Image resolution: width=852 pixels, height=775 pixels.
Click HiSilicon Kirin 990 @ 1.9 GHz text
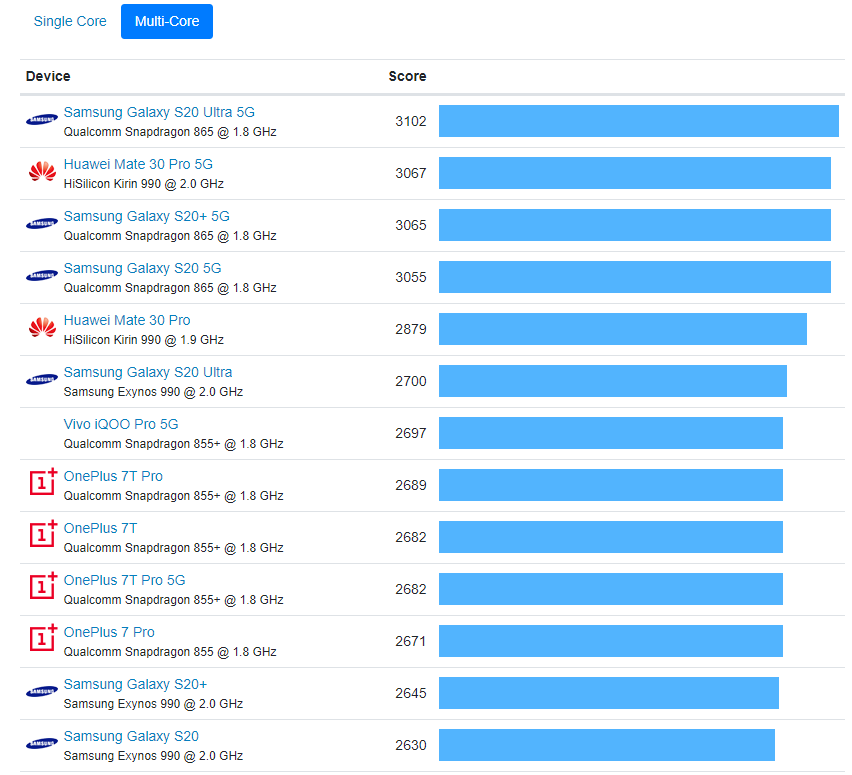pyautogui.click(x=143, y=340)
